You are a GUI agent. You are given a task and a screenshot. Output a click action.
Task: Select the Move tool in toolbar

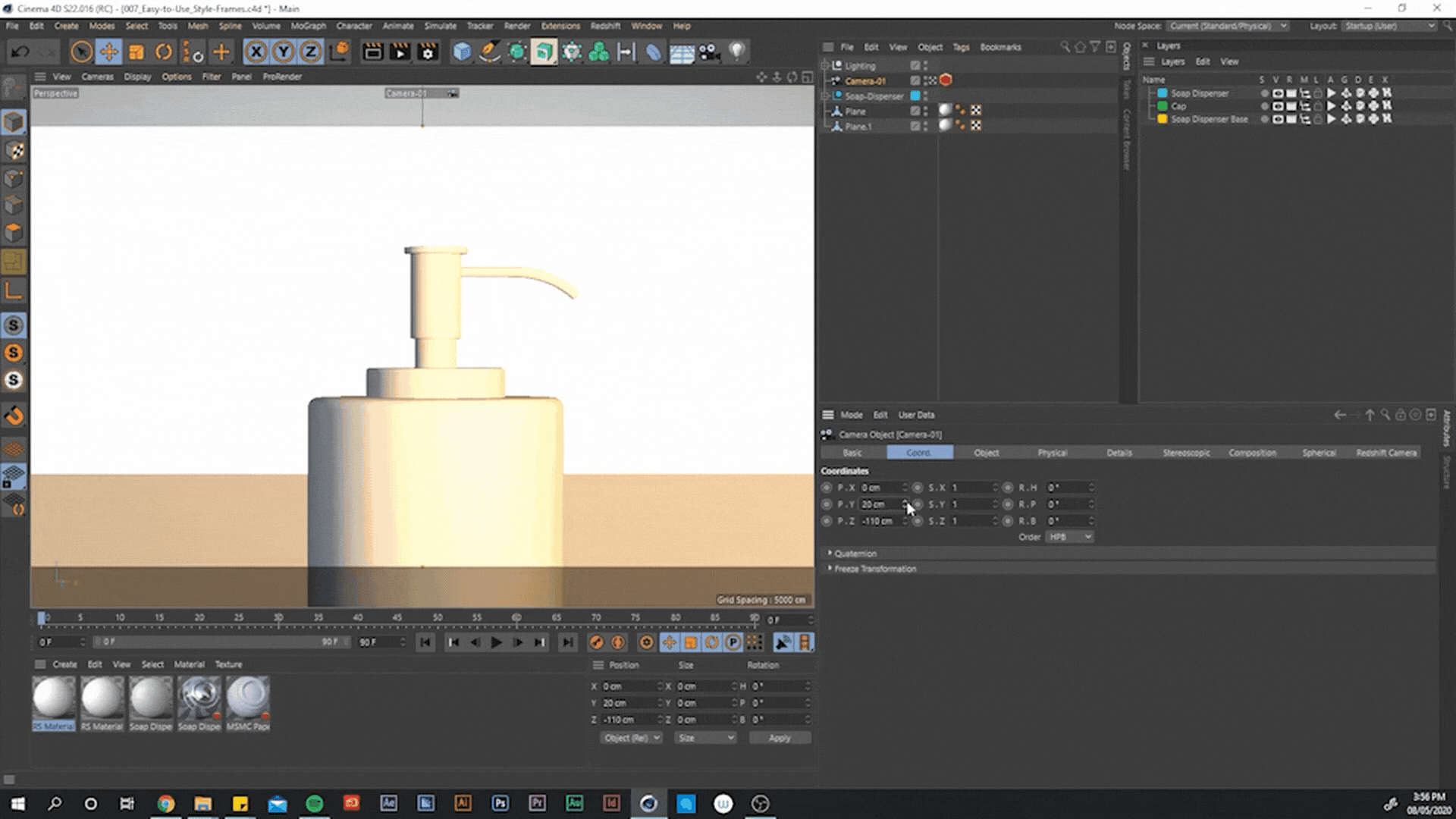coord(108,52)
